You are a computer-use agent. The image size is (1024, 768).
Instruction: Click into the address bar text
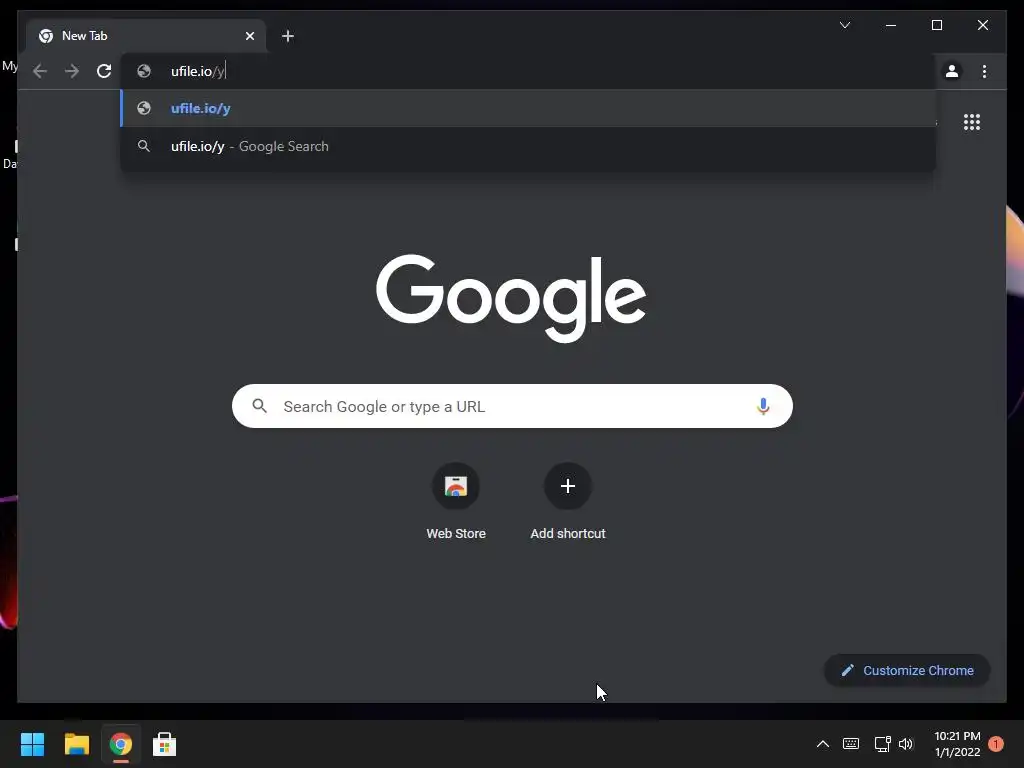(x=198, y=71)
